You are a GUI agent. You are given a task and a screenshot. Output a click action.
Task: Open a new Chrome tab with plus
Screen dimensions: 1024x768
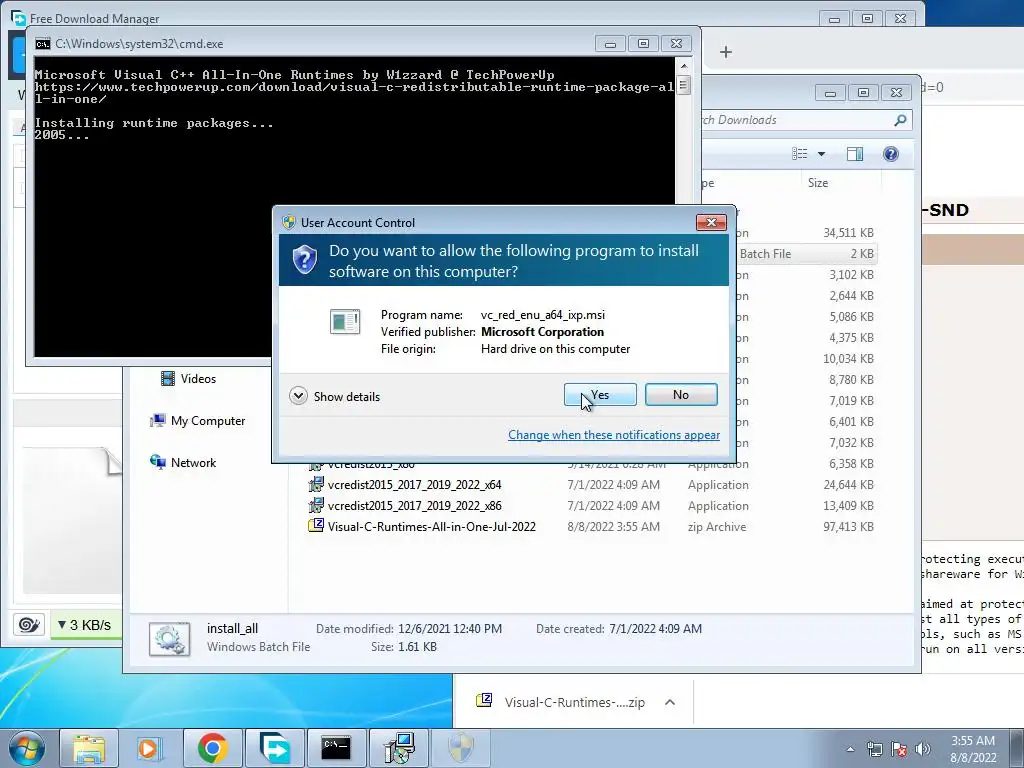coord(726,52)
